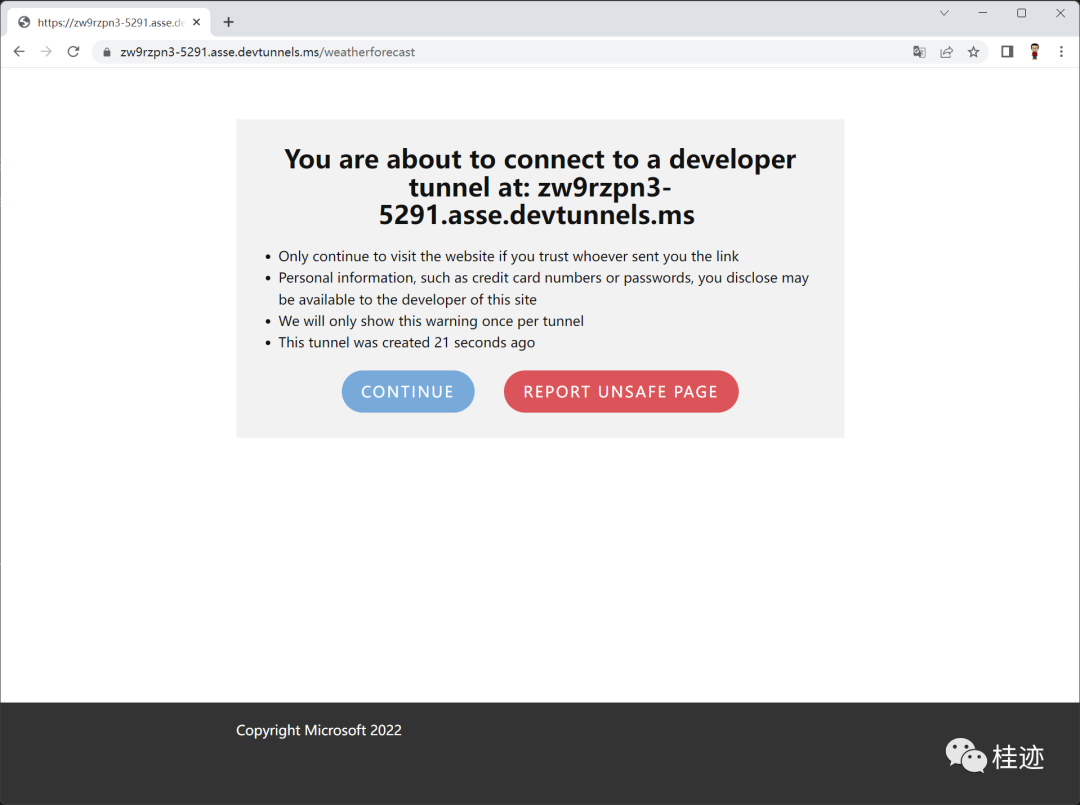Click the browser Forward arrow
The height and width of the screenshot is (805, 1080).
(46, 52)
